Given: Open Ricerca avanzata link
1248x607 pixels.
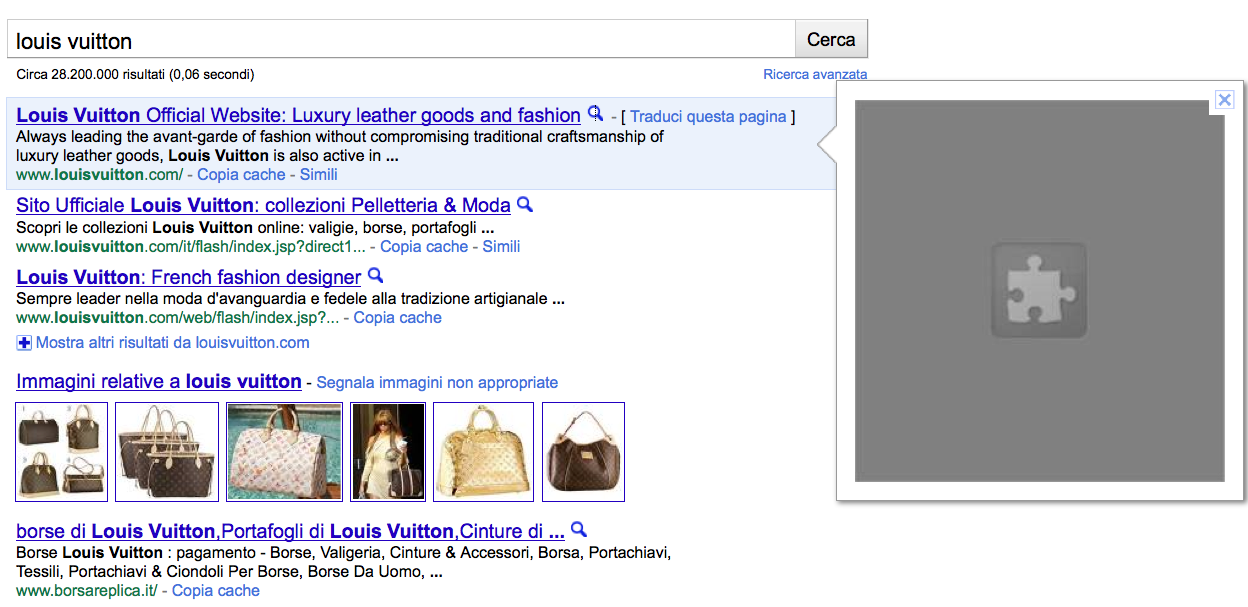Looking at the screenshot, I should 815,75.
